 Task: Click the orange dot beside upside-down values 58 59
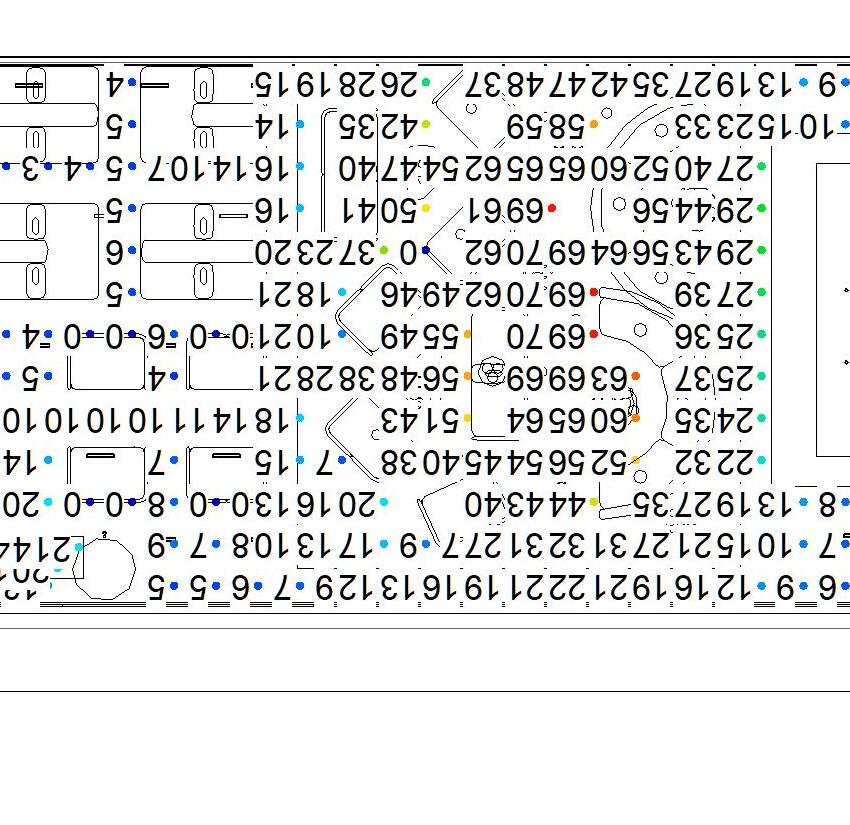pos(594,125)
